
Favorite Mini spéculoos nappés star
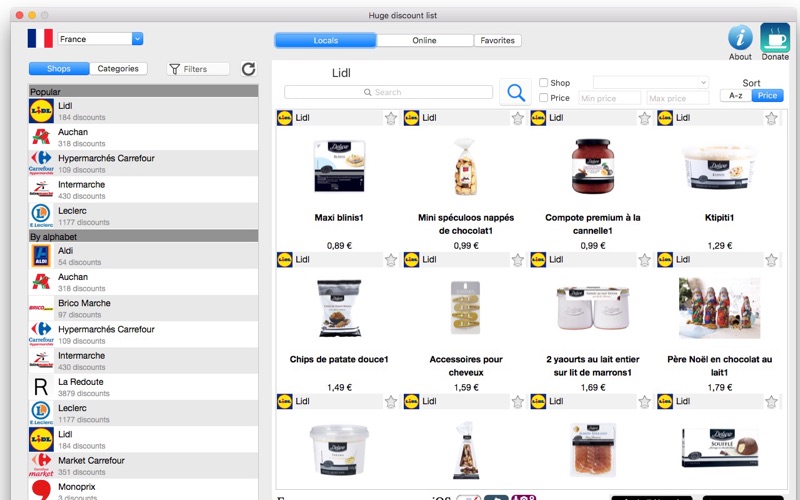pyautogui.click(x=517, y=118)
